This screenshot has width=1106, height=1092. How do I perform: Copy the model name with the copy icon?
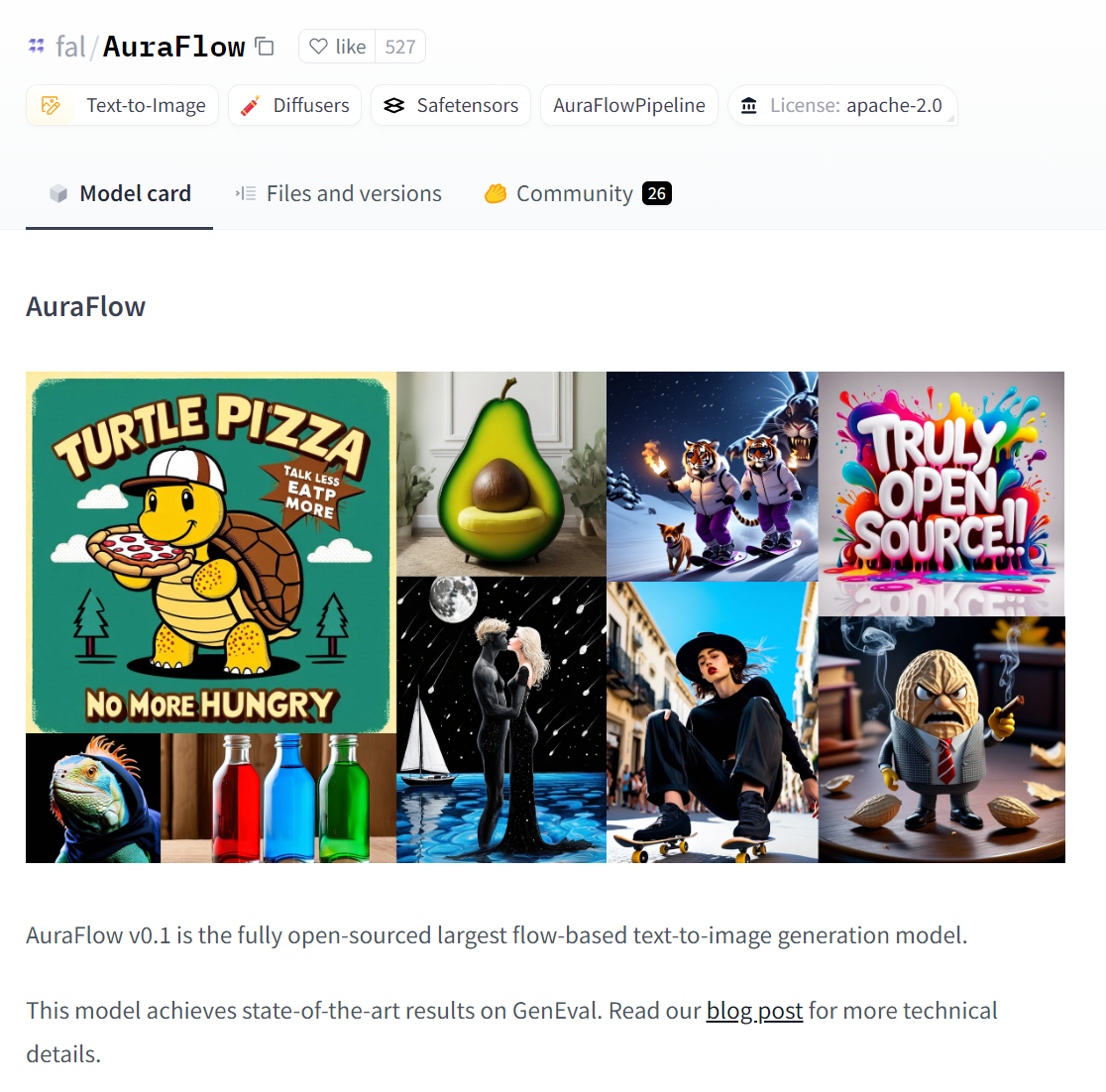coord(265,47)
